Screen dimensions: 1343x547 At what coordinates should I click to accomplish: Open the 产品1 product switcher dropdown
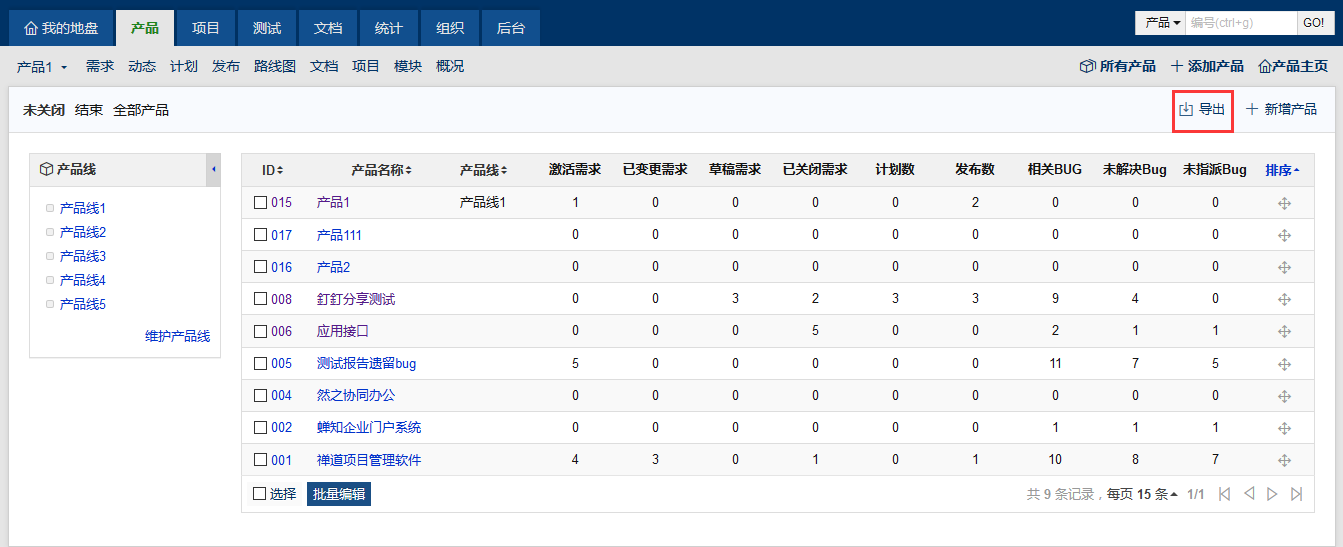coord(42,67)
